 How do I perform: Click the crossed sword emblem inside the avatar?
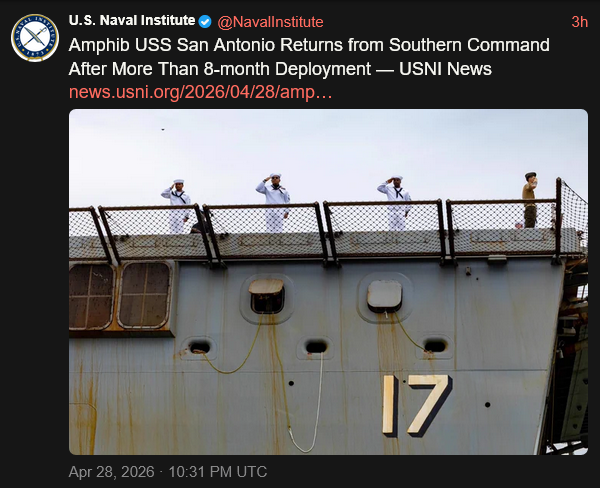click(35, 38)
